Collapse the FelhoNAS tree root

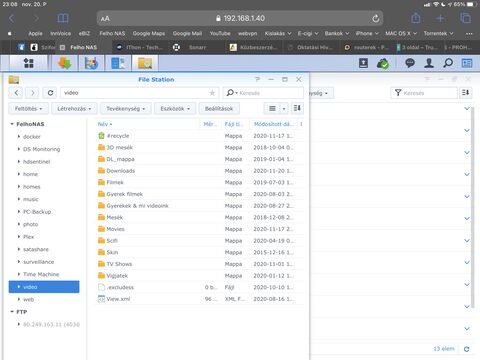click(12, 124)
